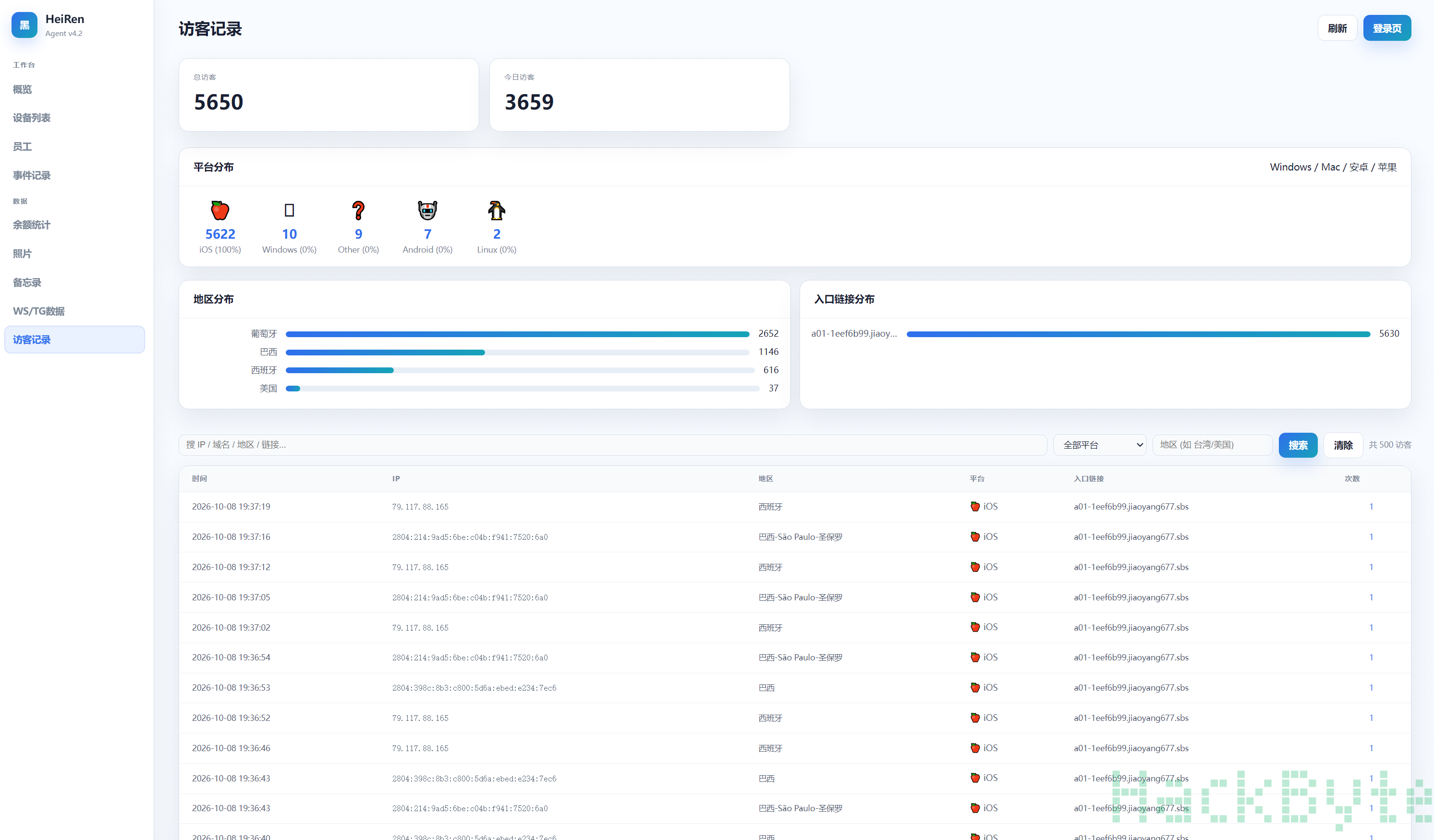This screenshot has height=840, width=1434.
Task: Click iOS icon in 19:37:19 row
Action: tap(975, 507)
